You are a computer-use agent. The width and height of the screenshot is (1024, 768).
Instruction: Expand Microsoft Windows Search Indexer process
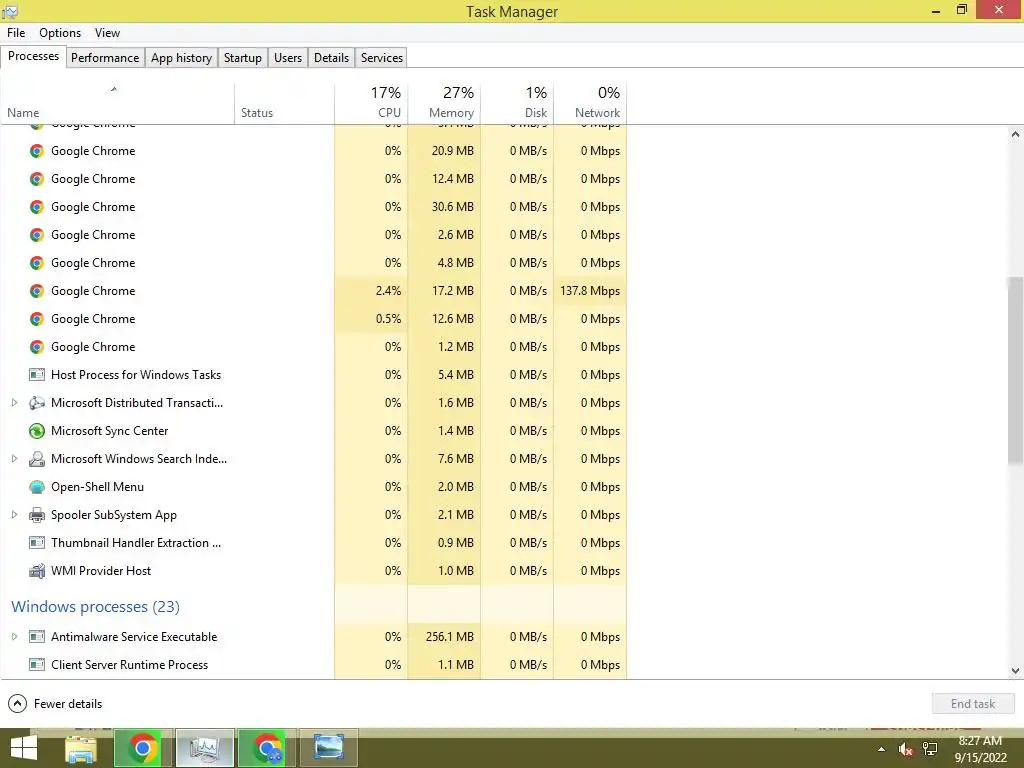pos(14,459)
